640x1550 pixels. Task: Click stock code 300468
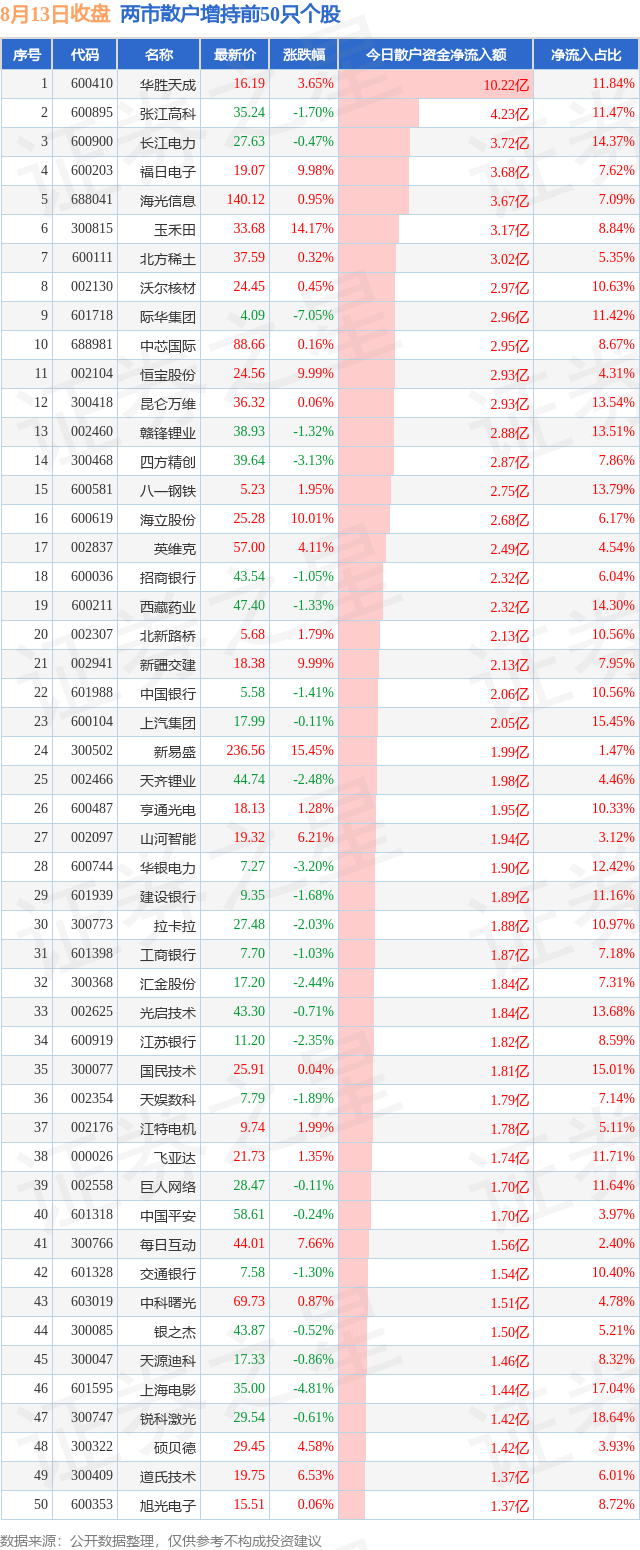[92, 461]
